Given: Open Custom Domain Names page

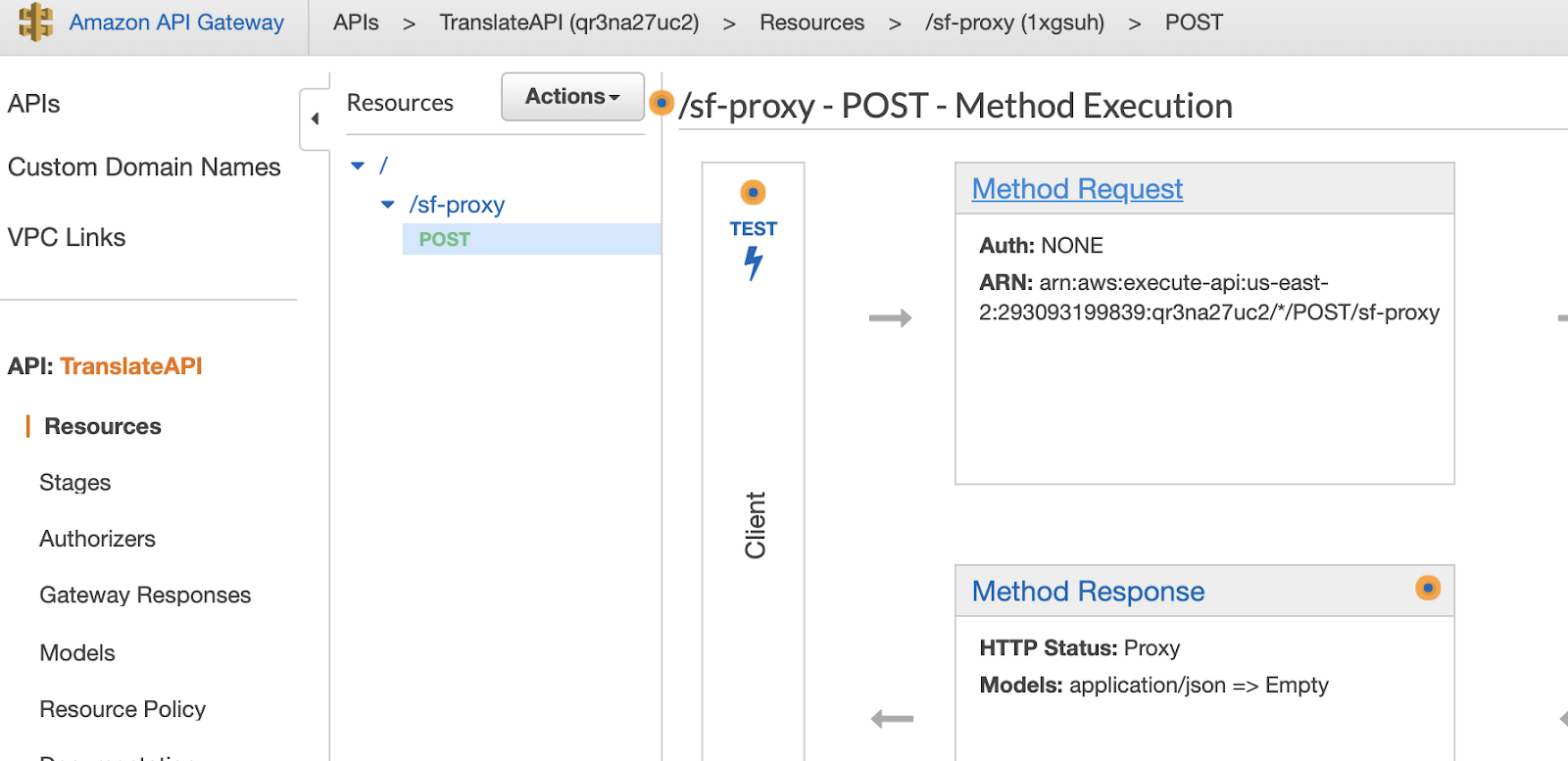Looking at the screenshot, I should (x=144, y=167).
